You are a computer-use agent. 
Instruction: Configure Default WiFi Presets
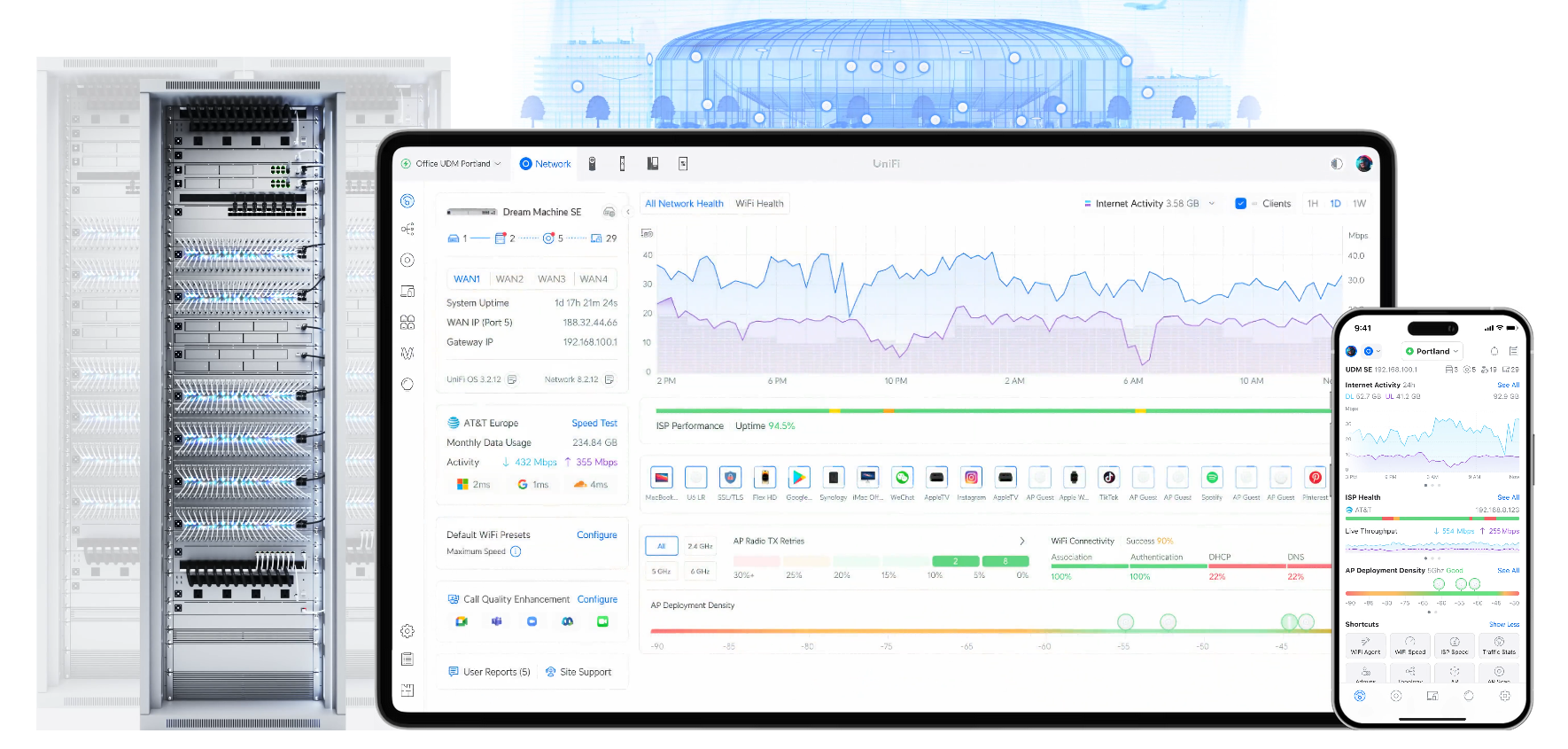597,535
